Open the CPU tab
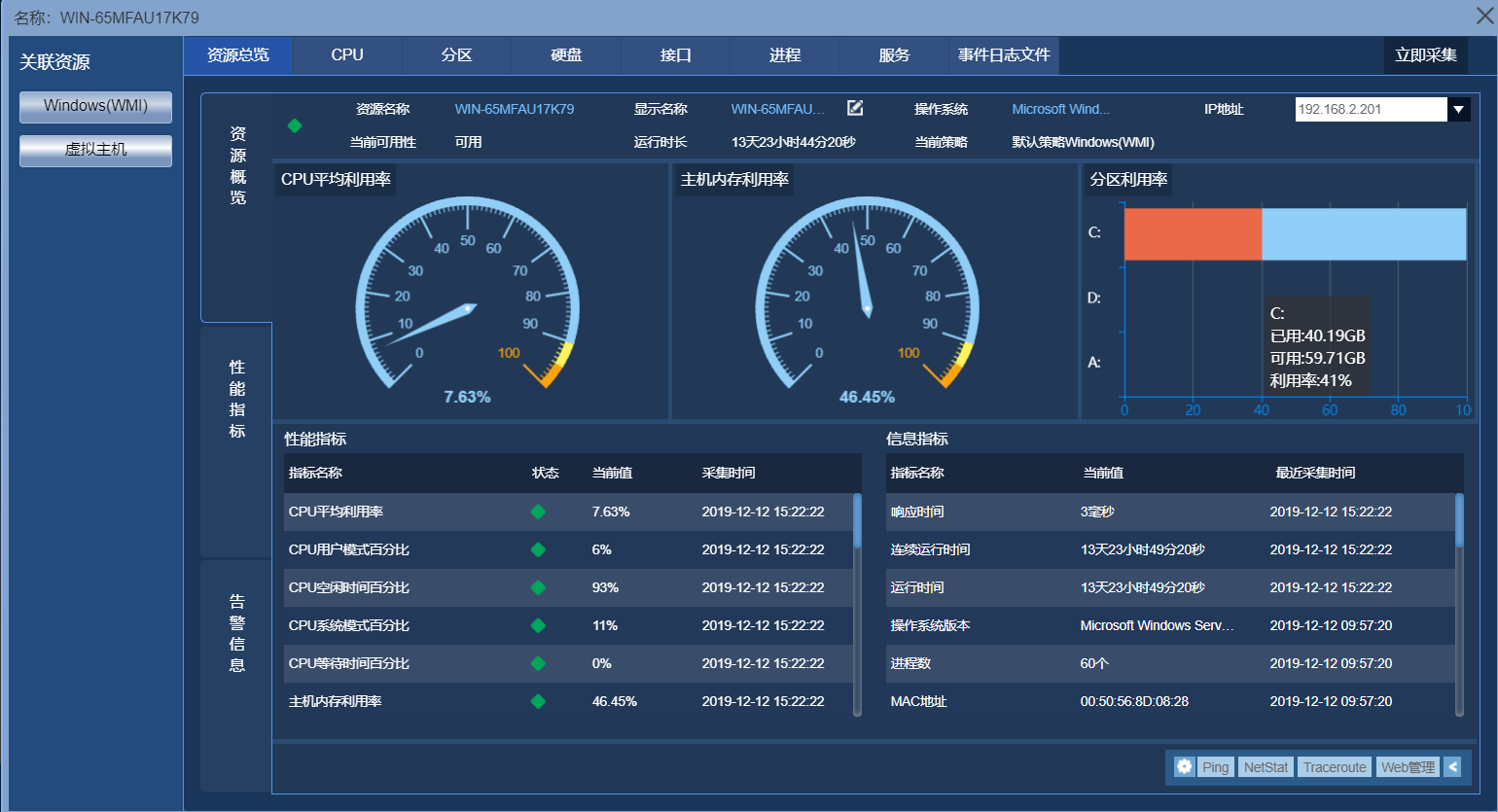The width and height of the screenshot is (1498, 812). pyautogui.click(x=347, y=55)
